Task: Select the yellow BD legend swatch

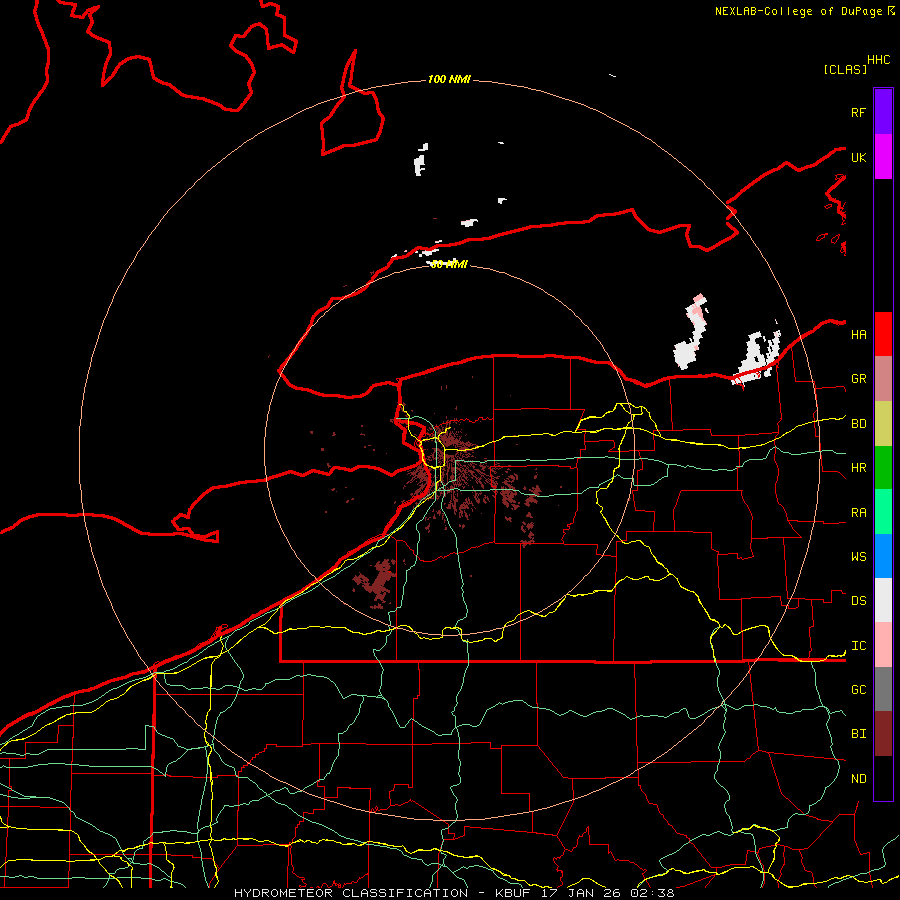Action: [x=883, y=424]
